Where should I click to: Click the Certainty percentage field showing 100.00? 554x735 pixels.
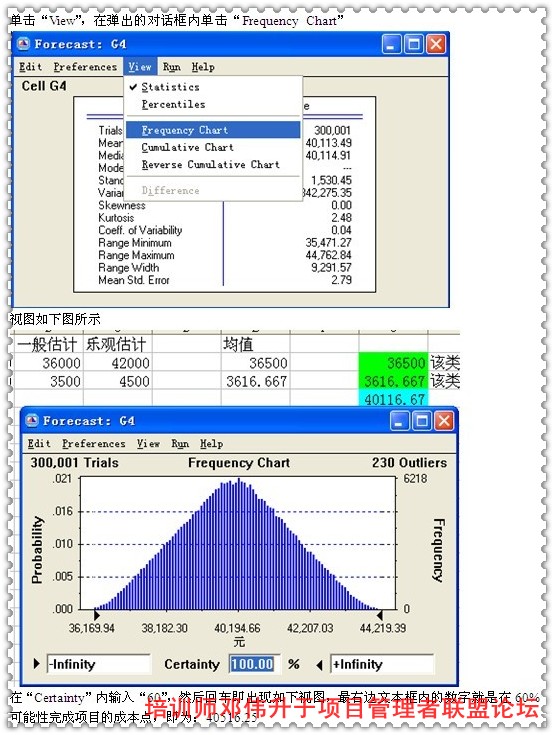pos(252,664)
